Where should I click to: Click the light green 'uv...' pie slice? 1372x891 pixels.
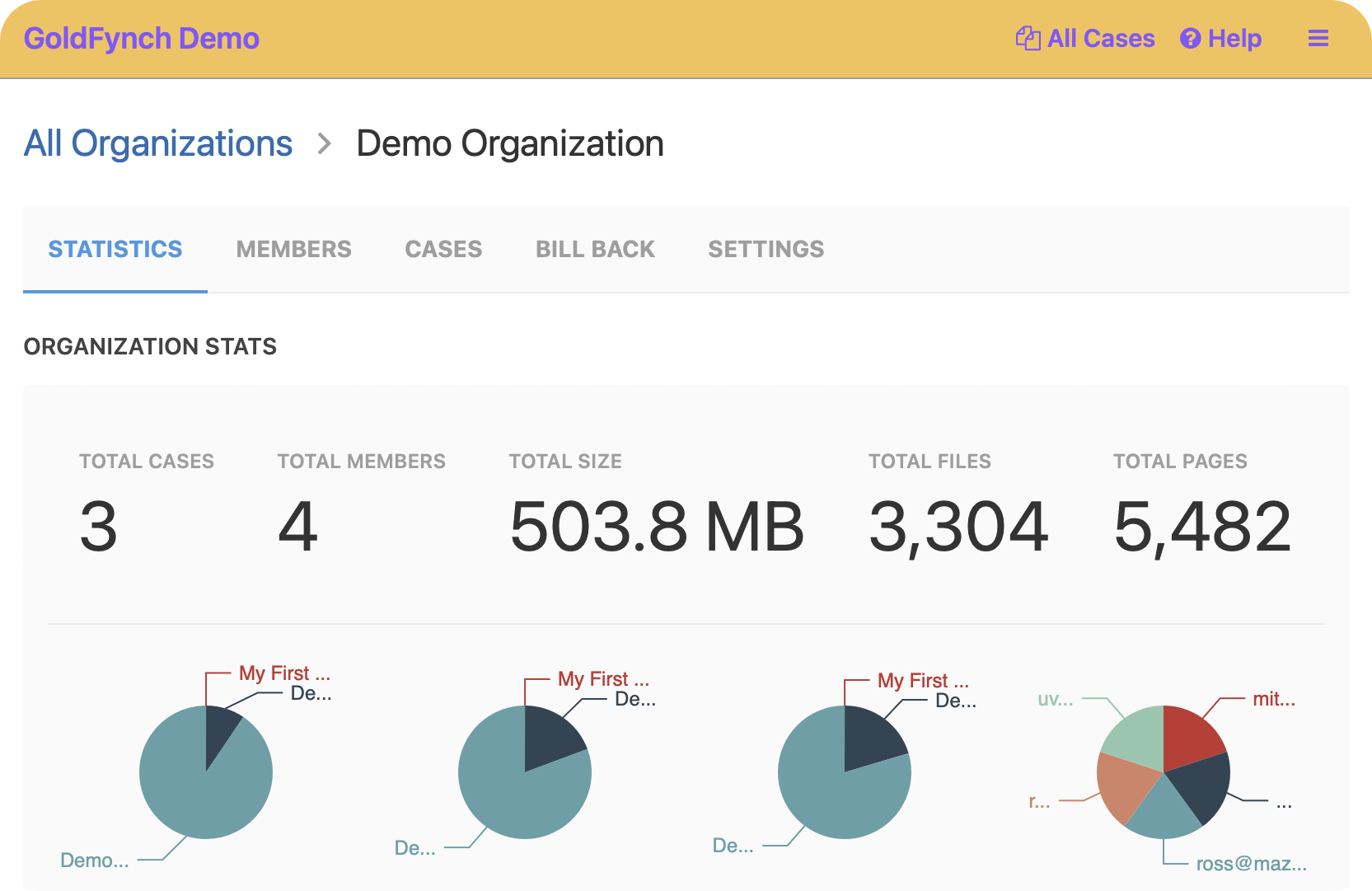1137,734
